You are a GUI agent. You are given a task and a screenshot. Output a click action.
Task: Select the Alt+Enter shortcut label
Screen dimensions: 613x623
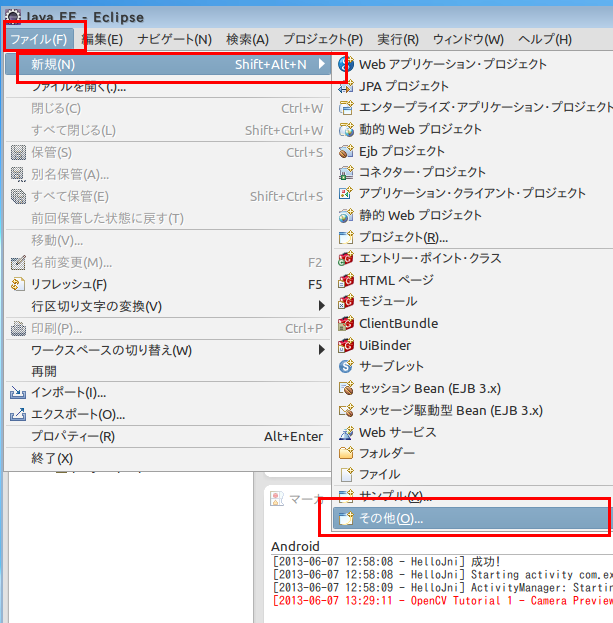tap(294, 437)
